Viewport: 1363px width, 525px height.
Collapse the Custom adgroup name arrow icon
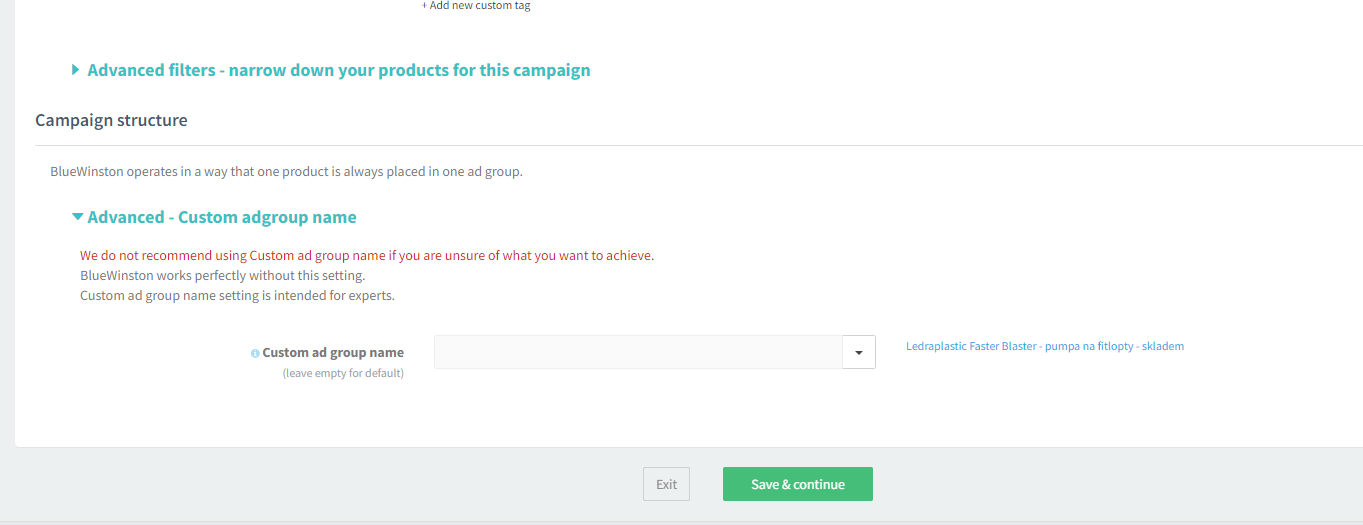point(77,217)
